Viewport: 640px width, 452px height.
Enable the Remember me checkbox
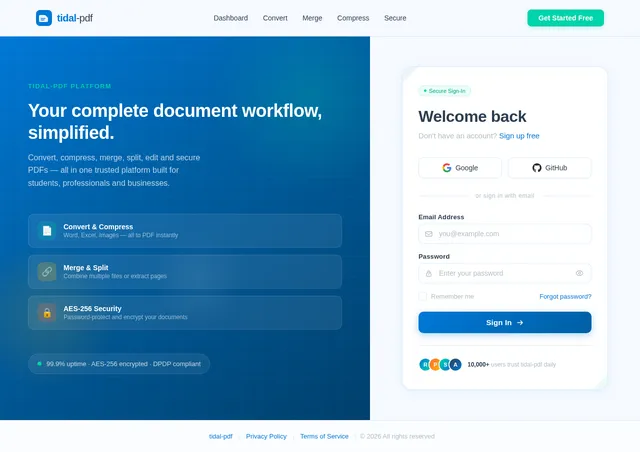423,296
